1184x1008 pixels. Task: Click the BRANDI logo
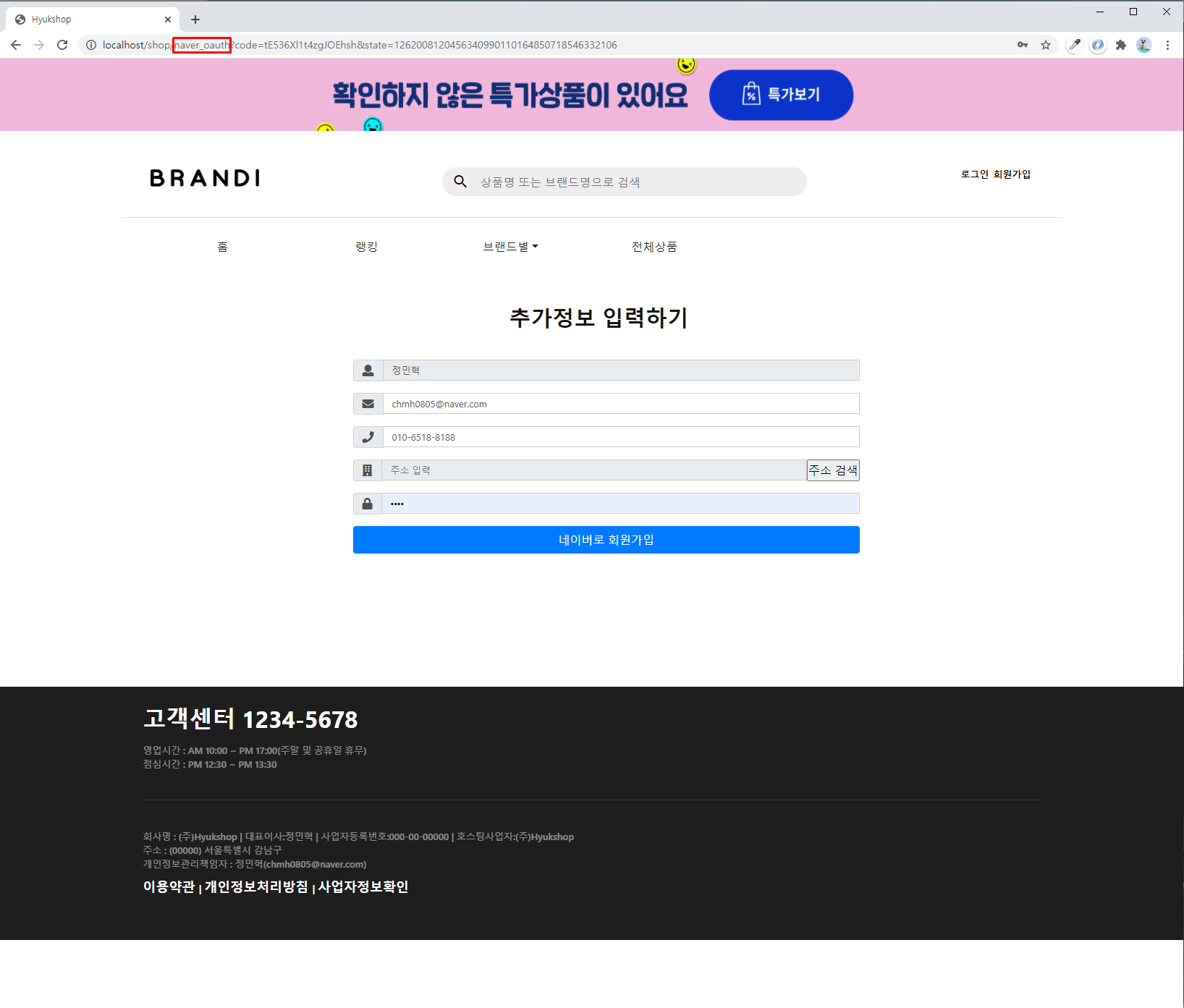[x=205, y=178]
